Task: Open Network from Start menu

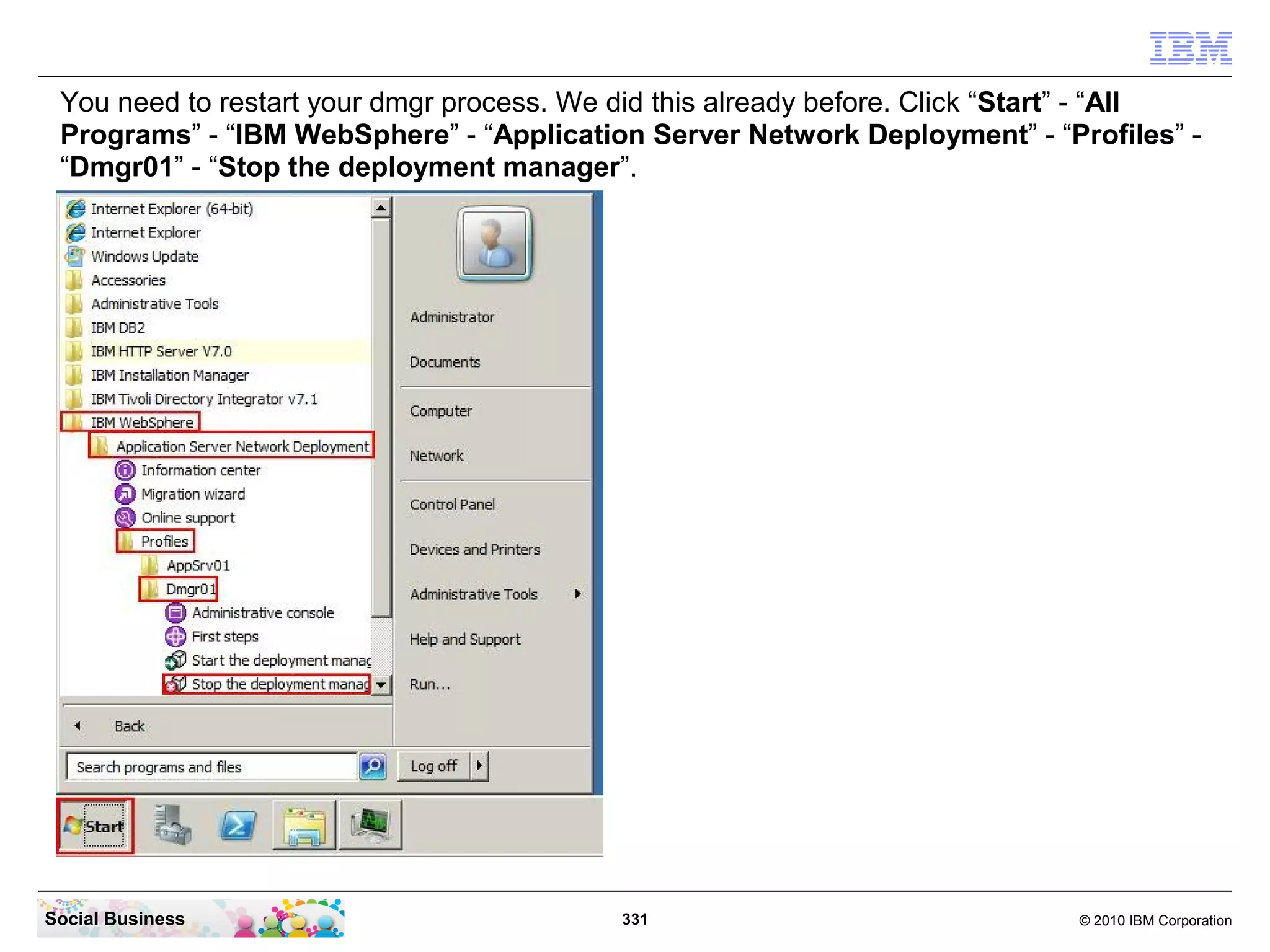Action: coord(437,456)
